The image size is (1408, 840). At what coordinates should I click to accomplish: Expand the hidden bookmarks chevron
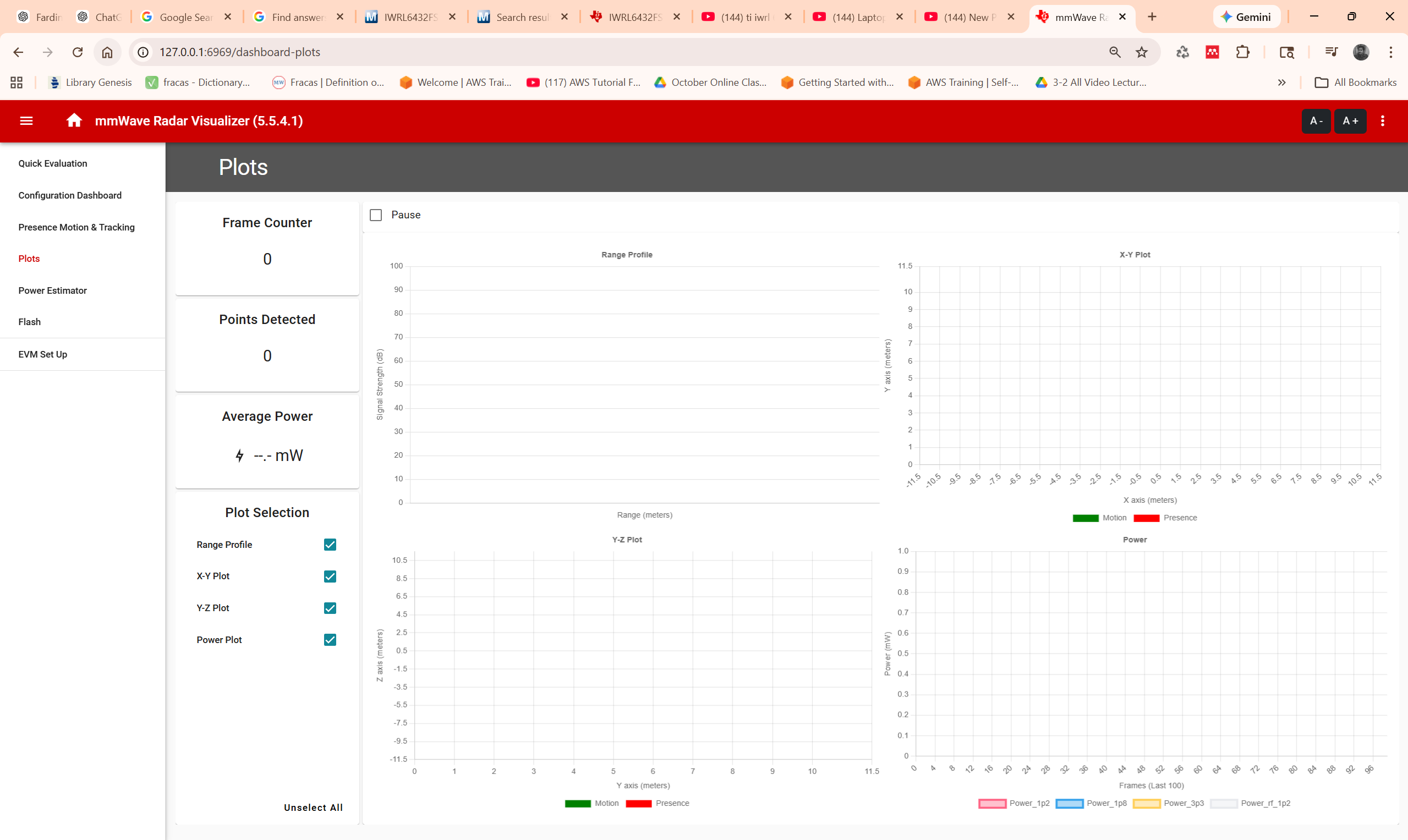pyautogui.click(x=1282, y=83)
